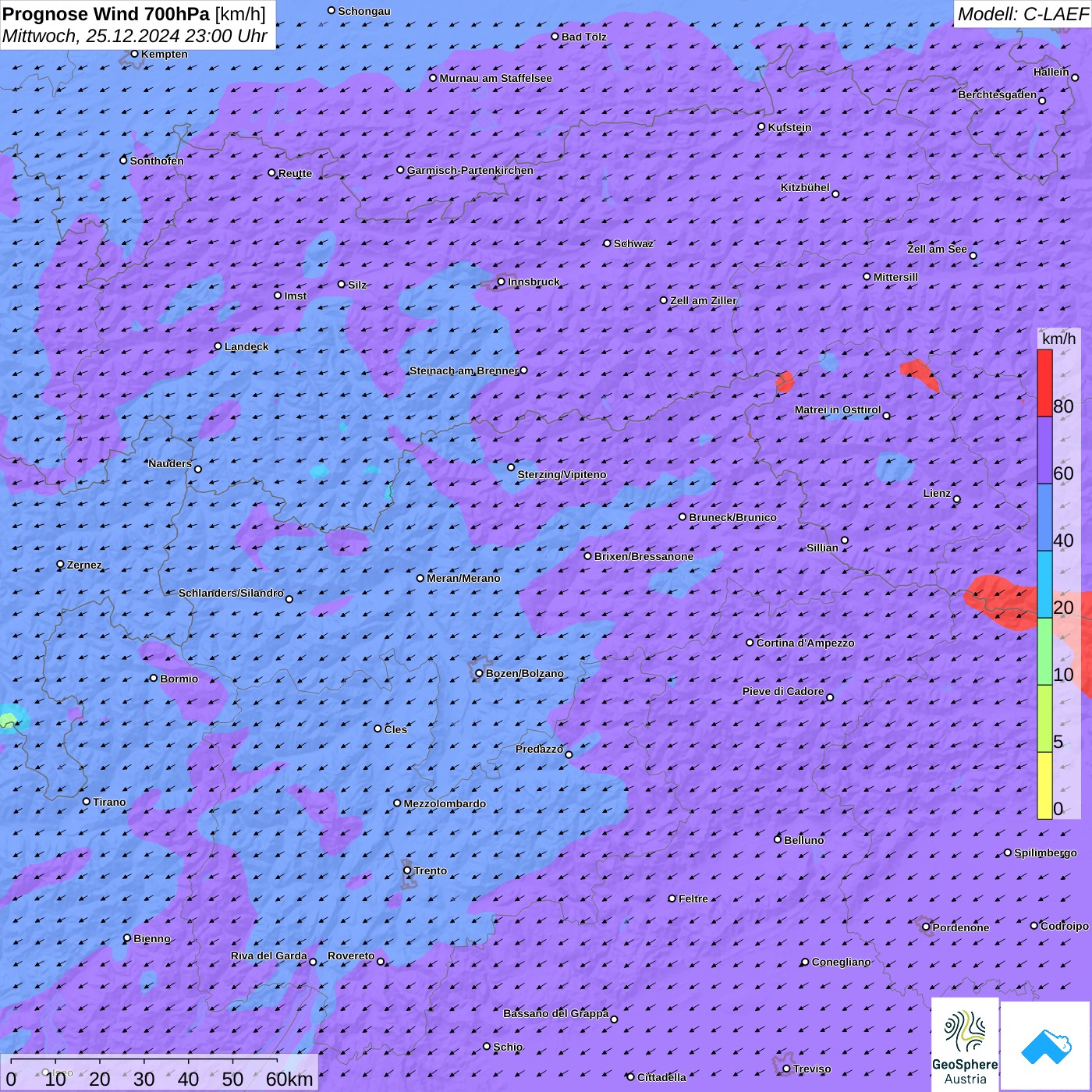The height and width of the screenshot is (1092, 1092).
Task: Click the 'Berchtesgaden' label
Action: (998, 94)
